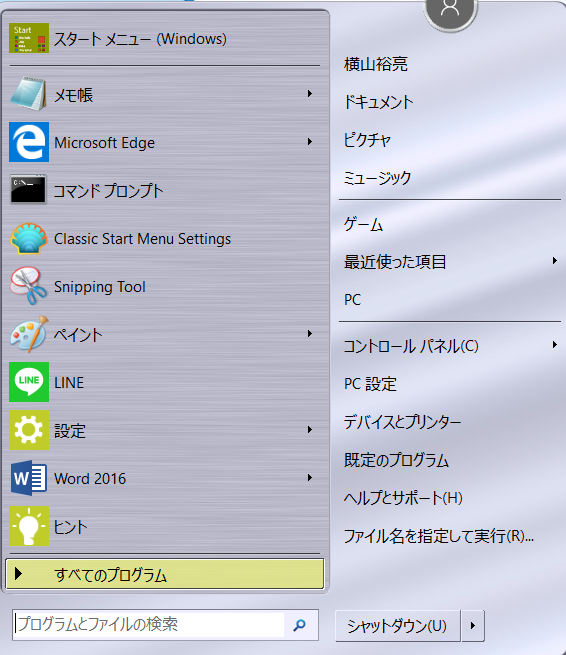This screenshot has height=655, width=566.
Task: Open ピクチャ folder
Action: coord(367,140)
